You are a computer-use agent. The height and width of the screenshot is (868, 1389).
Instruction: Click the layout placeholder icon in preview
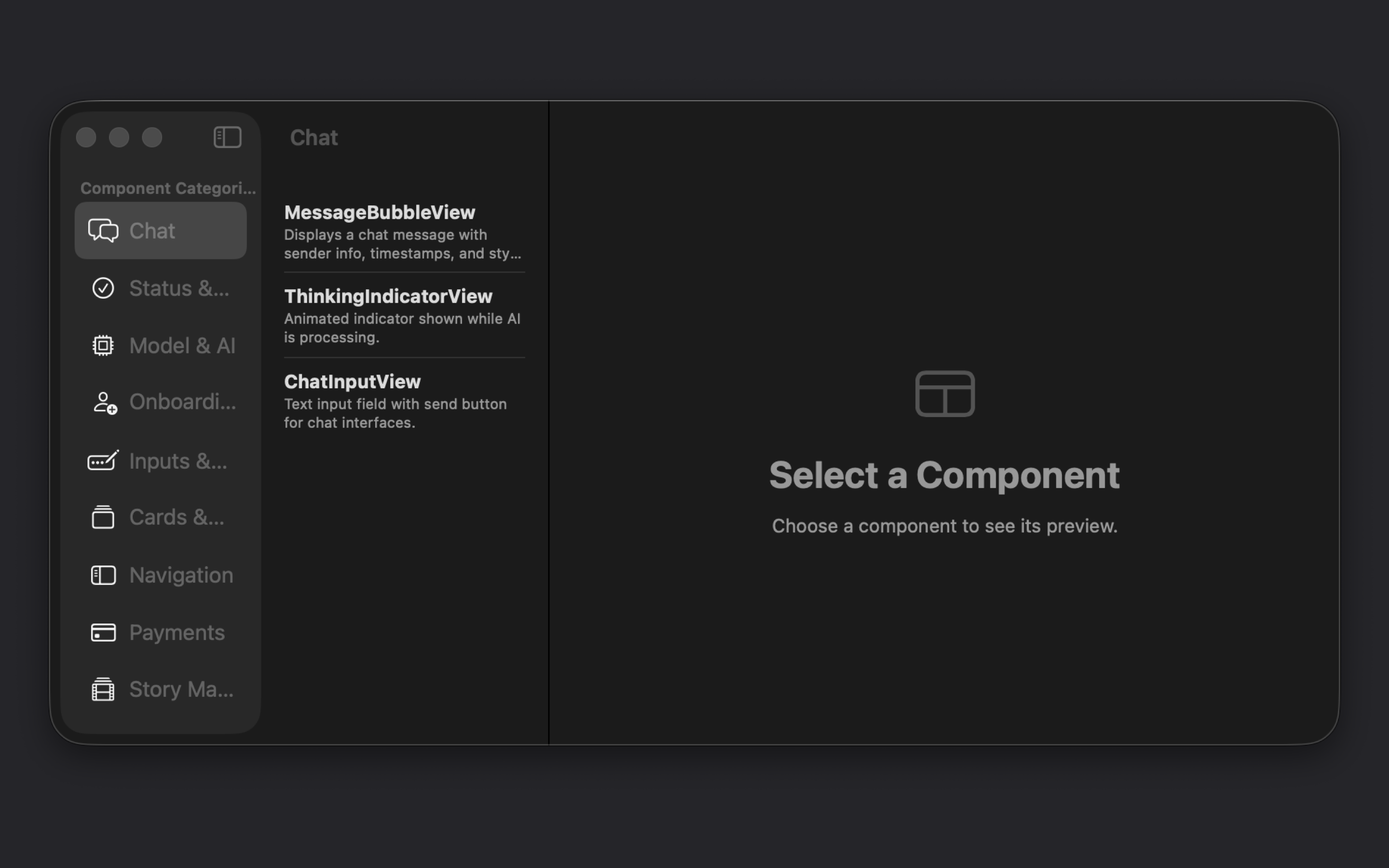tap(945, 394)
